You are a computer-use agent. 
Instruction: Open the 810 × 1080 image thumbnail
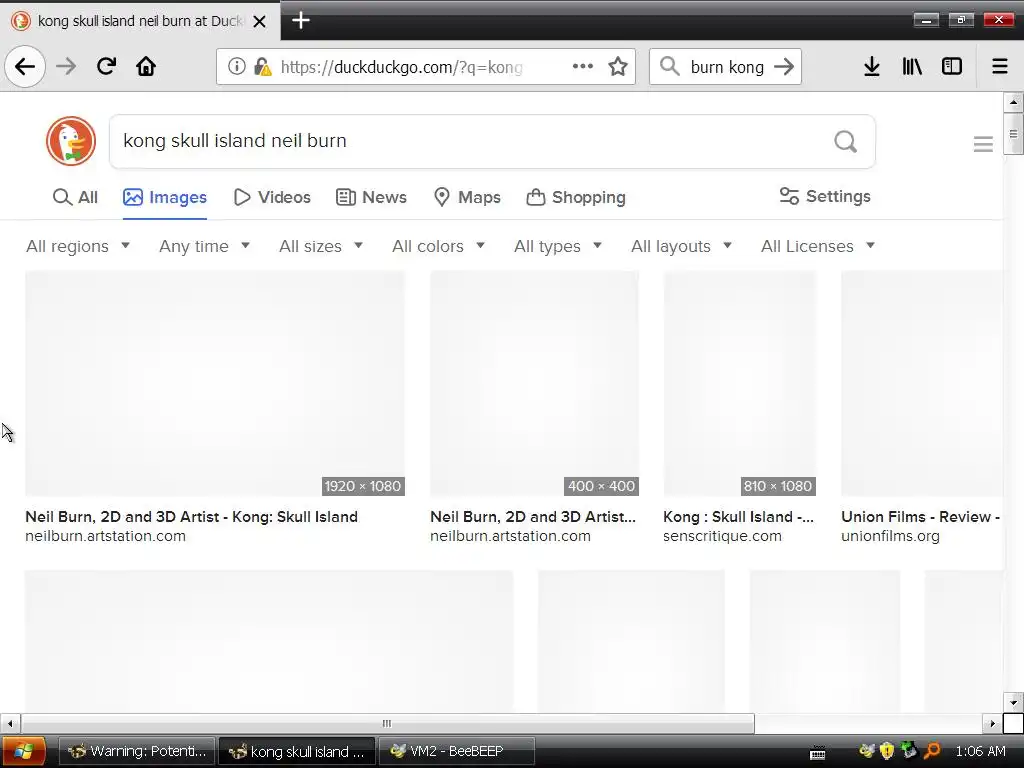click(740, 384)
